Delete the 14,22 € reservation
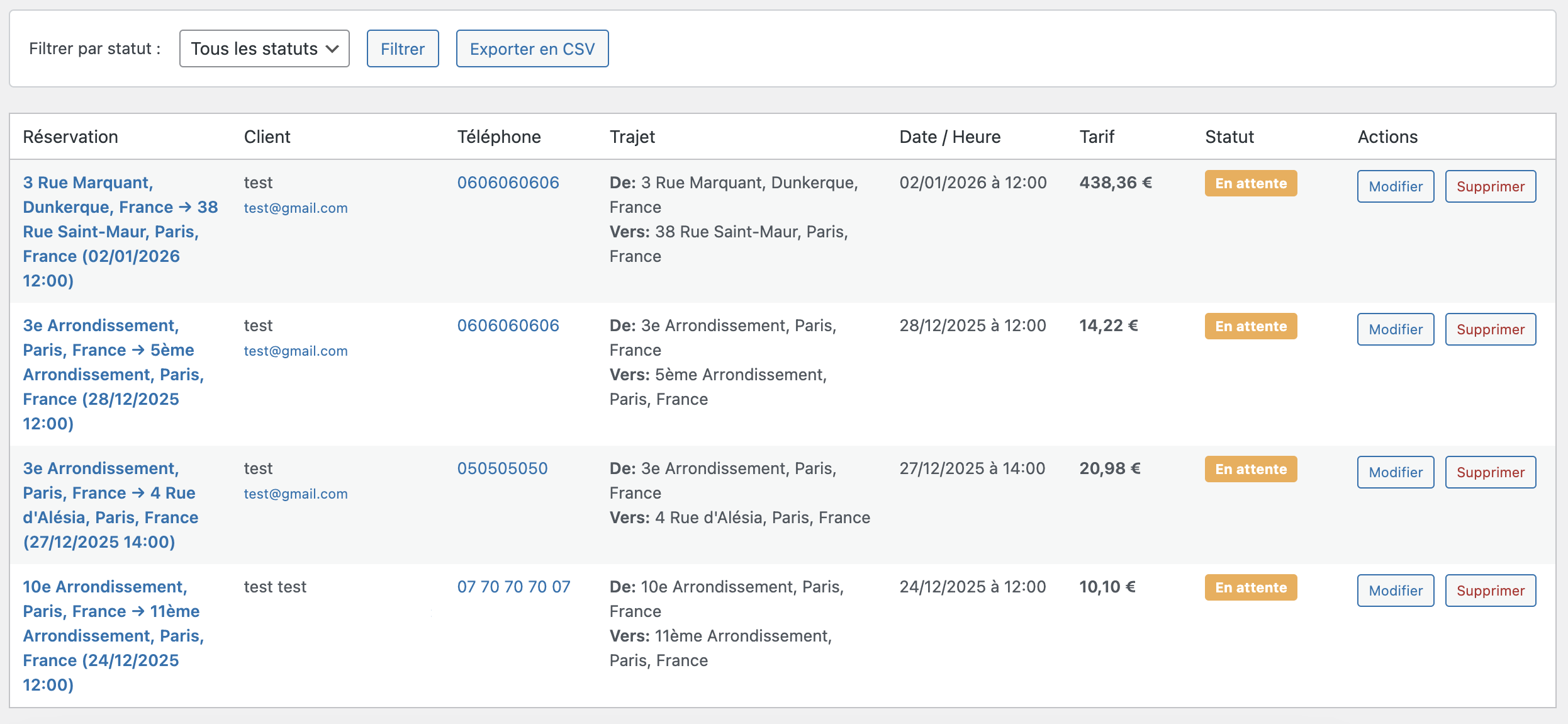This screenshot has width=1568, height=724. (1490, 329)
